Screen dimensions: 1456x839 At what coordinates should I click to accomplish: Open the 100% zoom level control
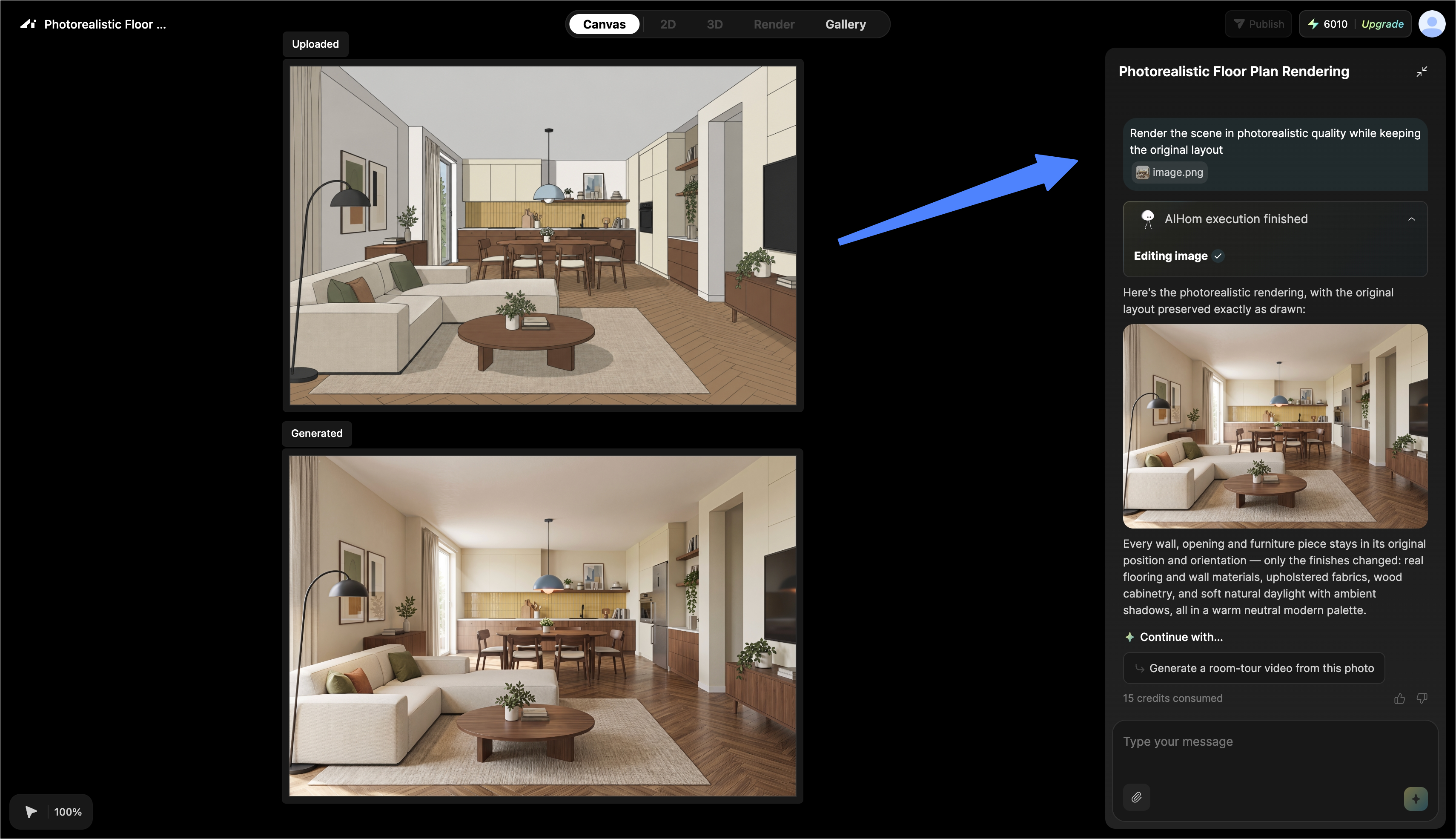click(68, 812)
